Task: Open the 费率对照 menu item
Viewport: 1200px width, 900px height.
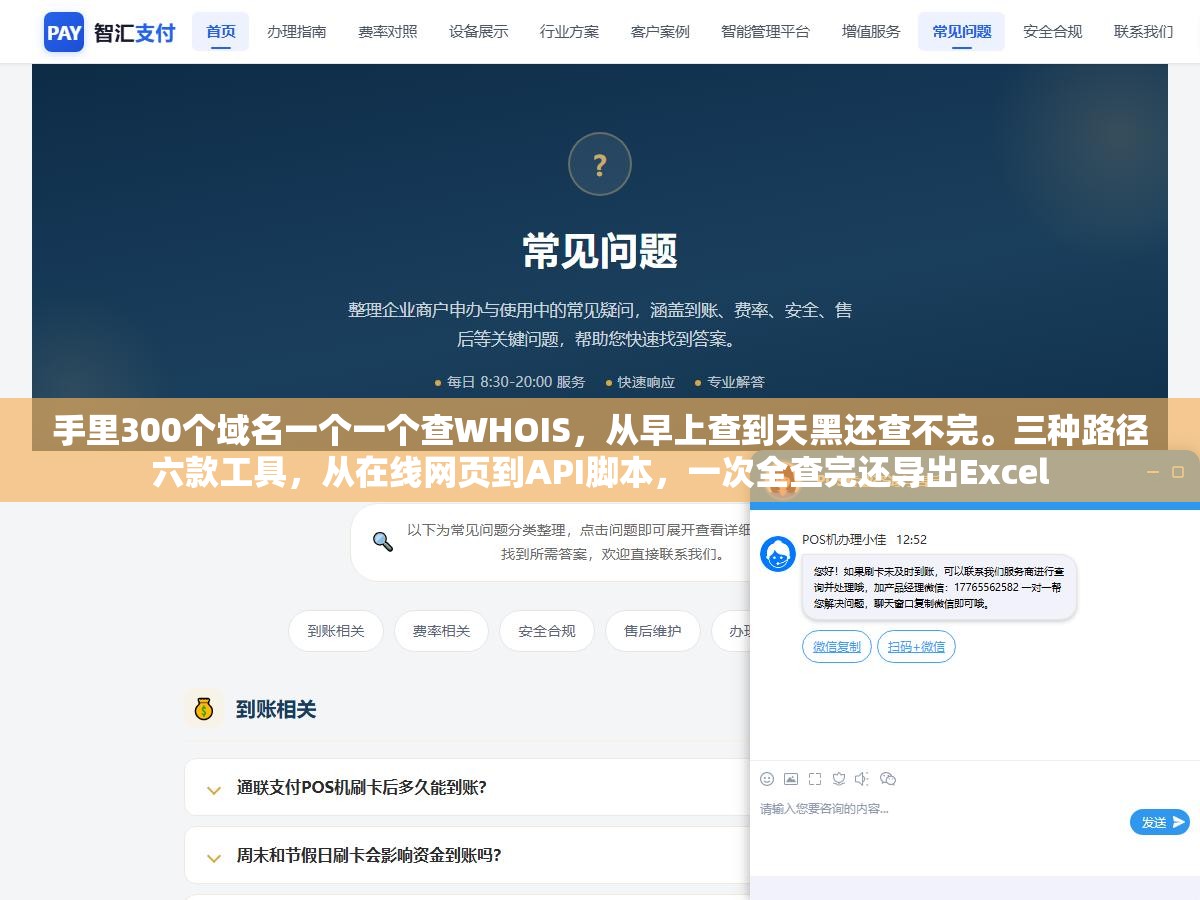Action: tap(388, 32)
